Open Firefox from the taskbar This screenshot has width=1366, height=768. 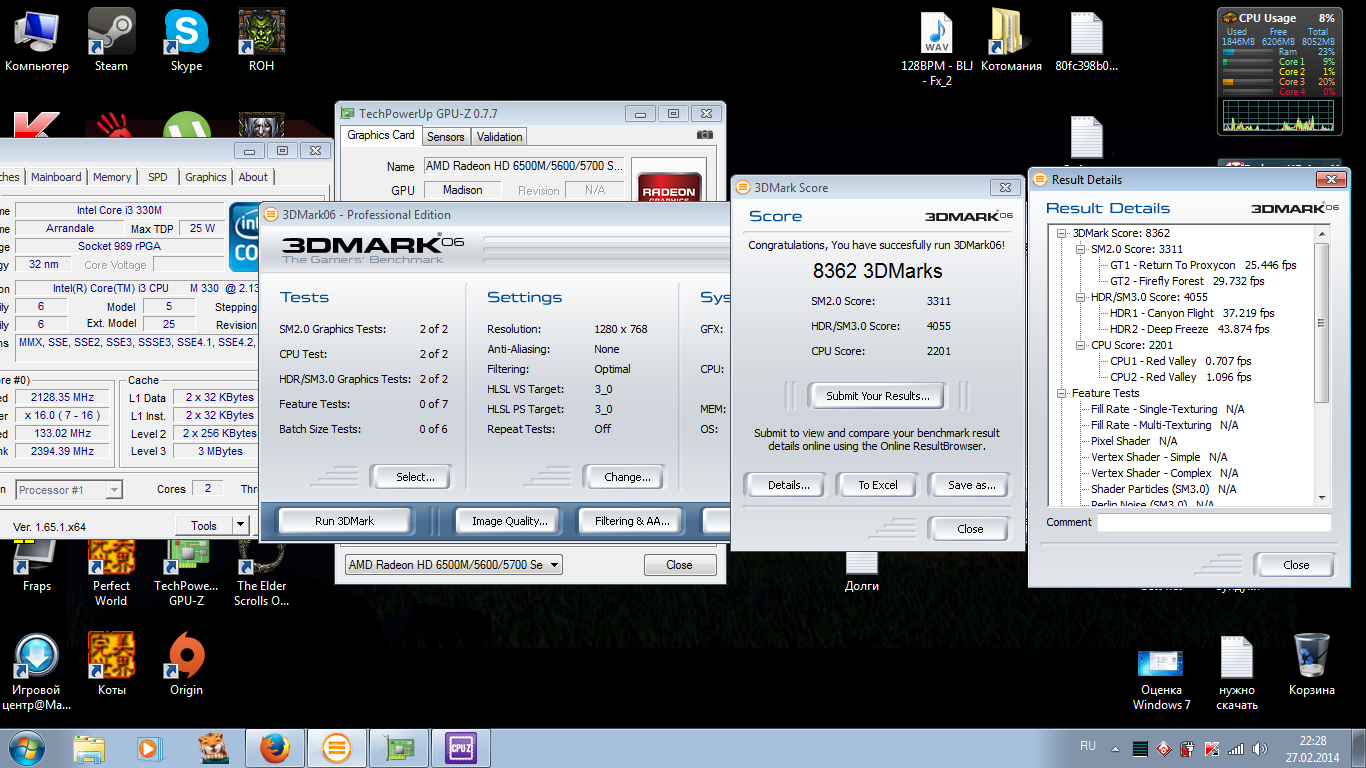click(274, 747)
